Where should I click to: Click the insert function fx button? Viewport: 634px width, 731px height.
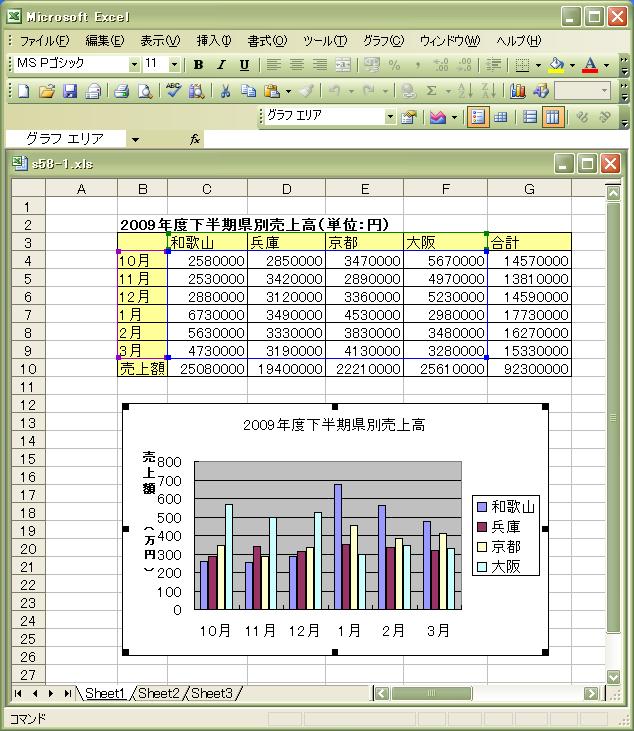195,139
